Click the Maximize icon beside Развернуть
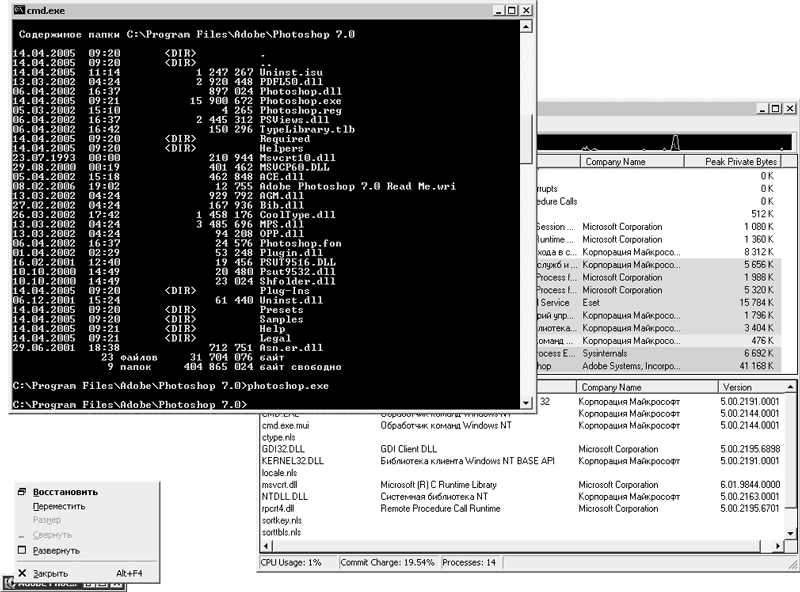The image size is (800, 592). point(21,550)
